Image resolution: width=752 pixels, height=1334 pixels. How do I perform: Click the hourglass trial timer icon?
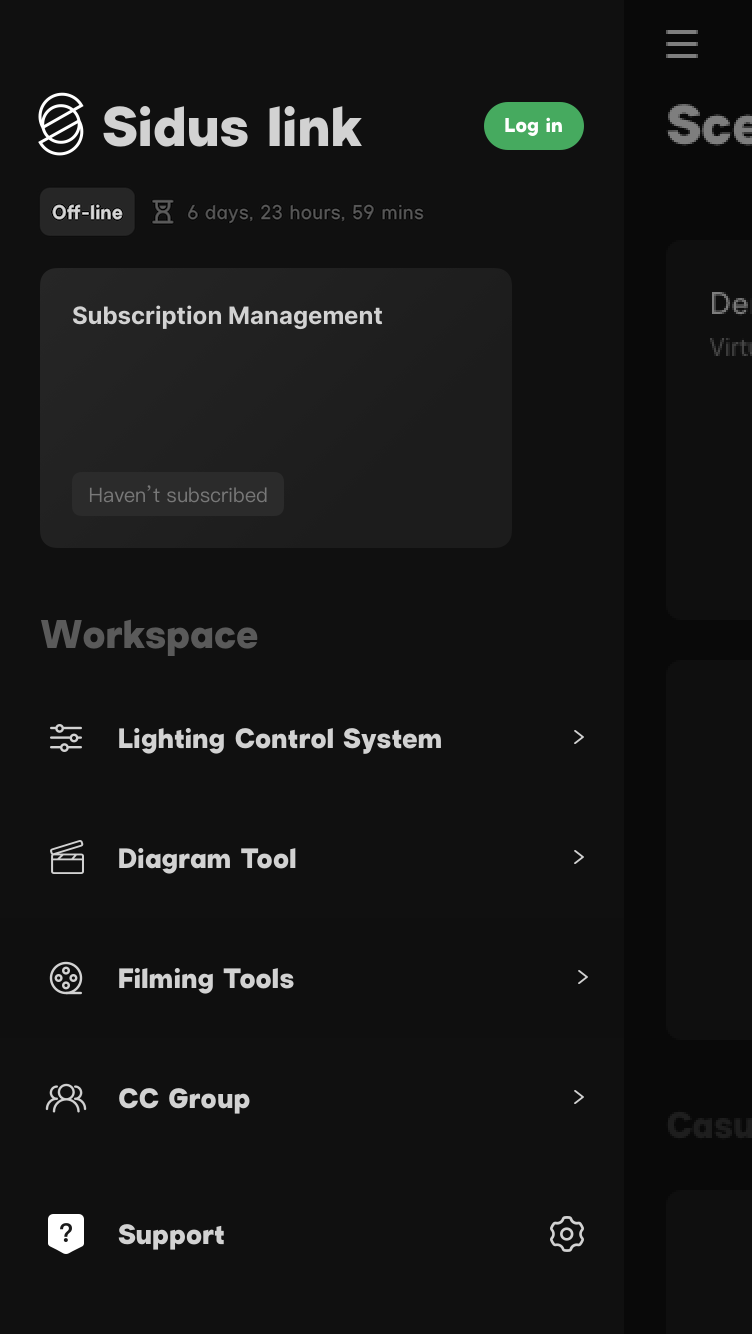click(x=162, y=212)
